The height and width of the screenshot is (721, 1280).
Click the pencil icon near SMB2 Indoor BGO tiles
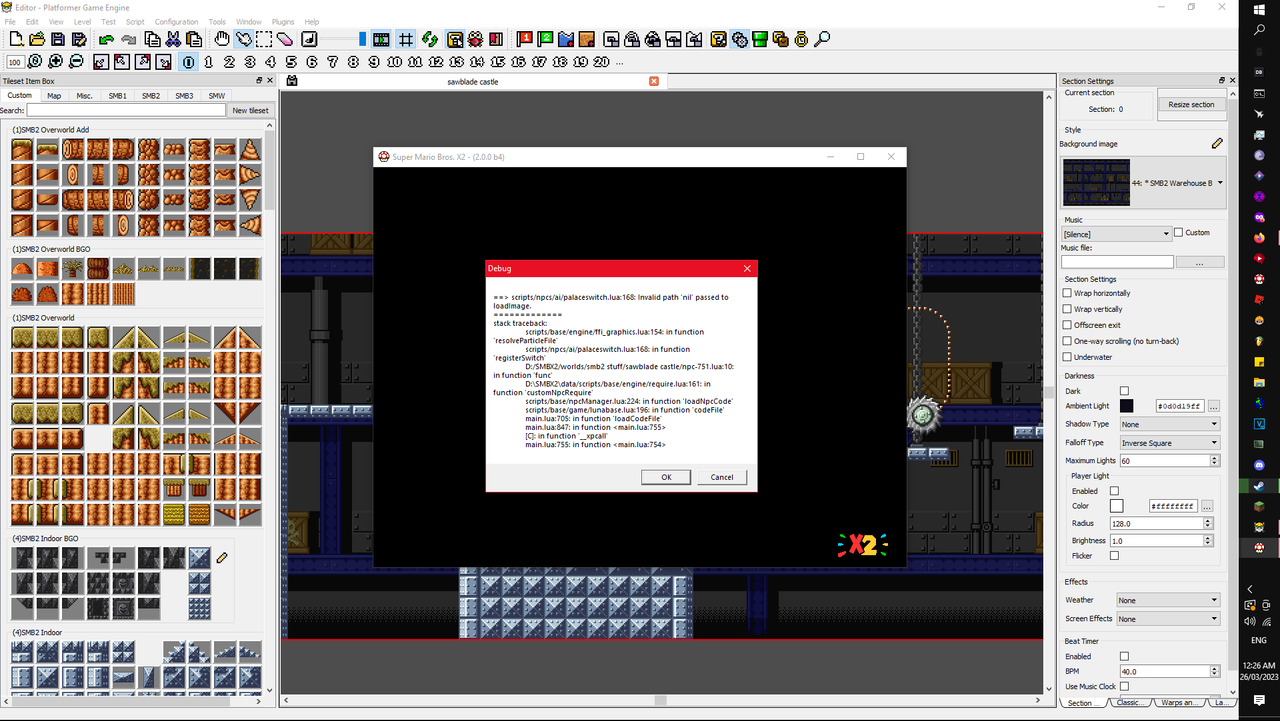222,557
